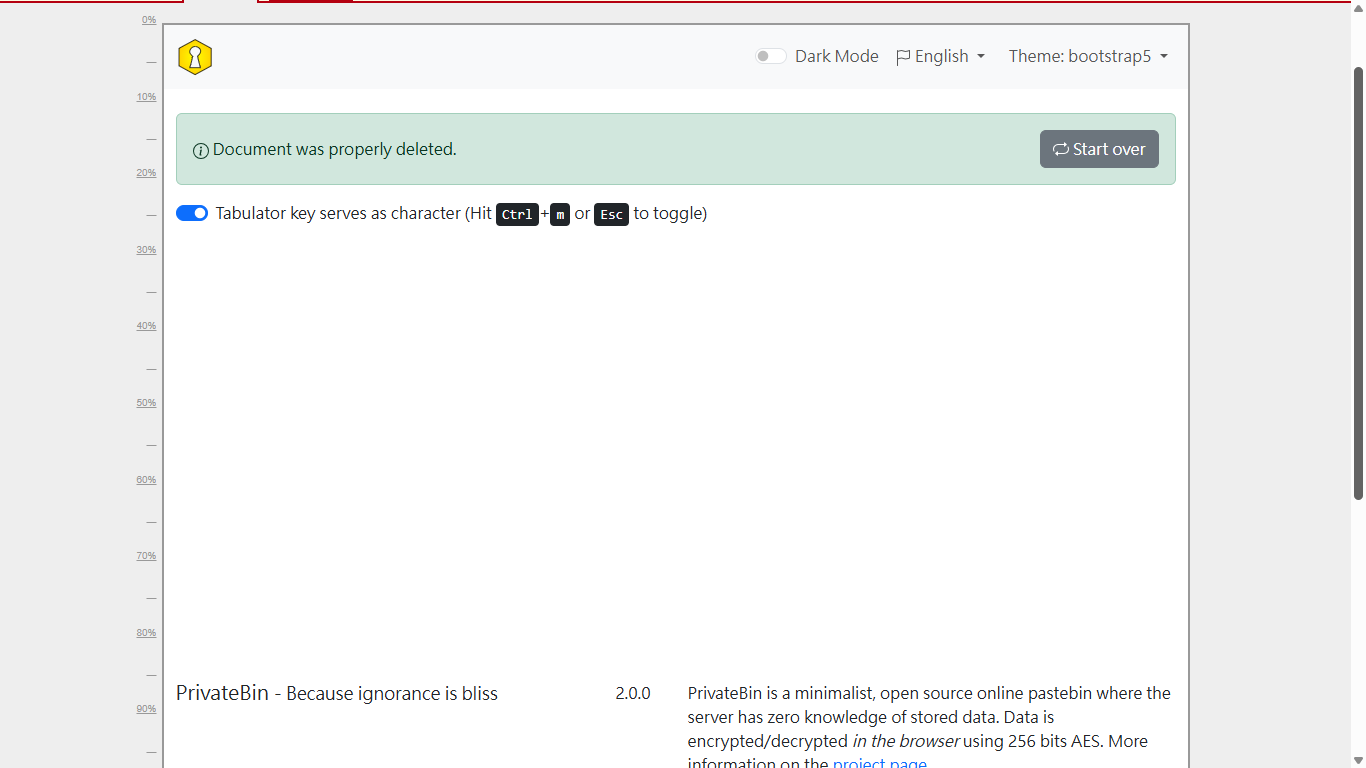This screenshot has width=1366, height=768.
Task: Click the caret arrow next to bootstrap5
Action: pyautogui.click(x=1164, y=57)
